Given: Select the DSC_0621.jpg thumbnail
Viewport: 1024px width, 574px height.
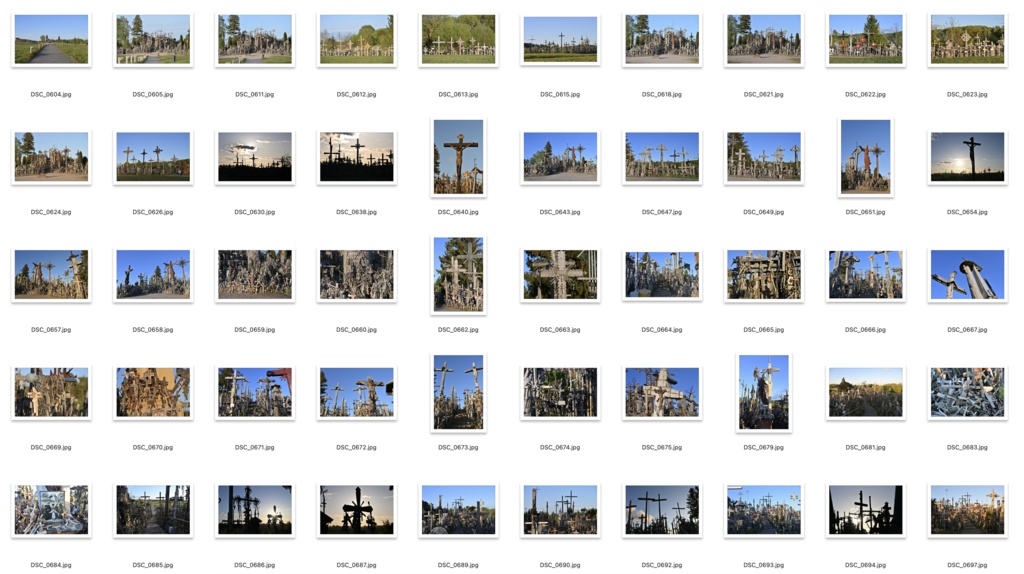Looking at the screenshot, I should coord(764,39).
